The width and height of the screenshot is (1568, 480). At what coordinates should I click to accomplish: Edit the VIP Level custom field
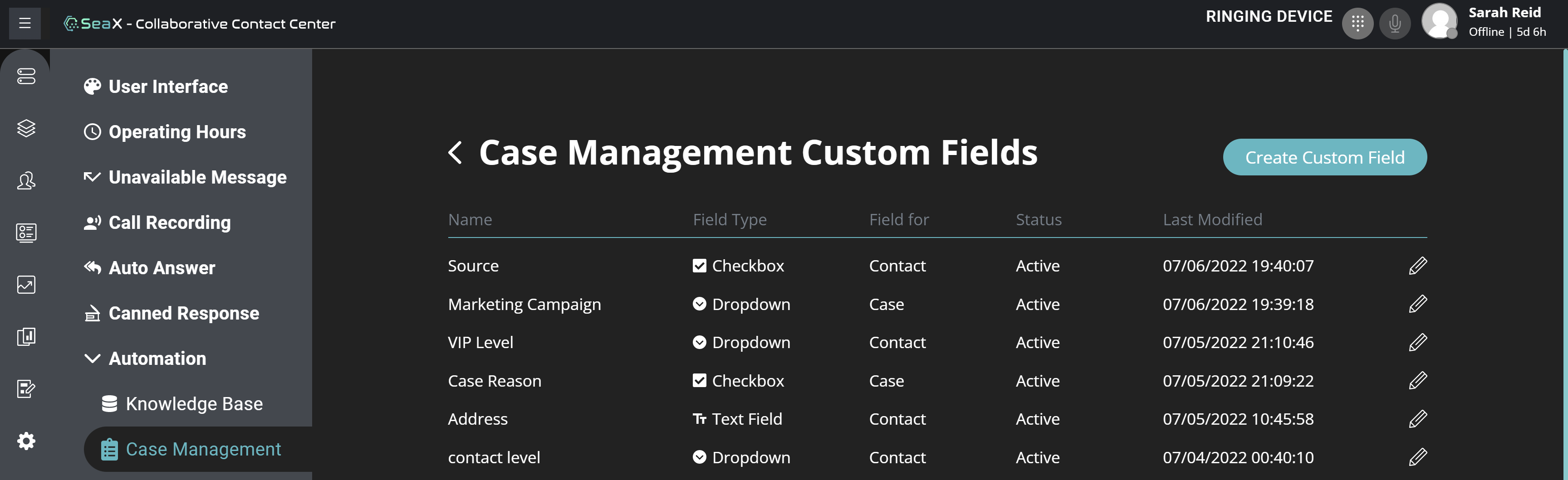click(1417, 343)
